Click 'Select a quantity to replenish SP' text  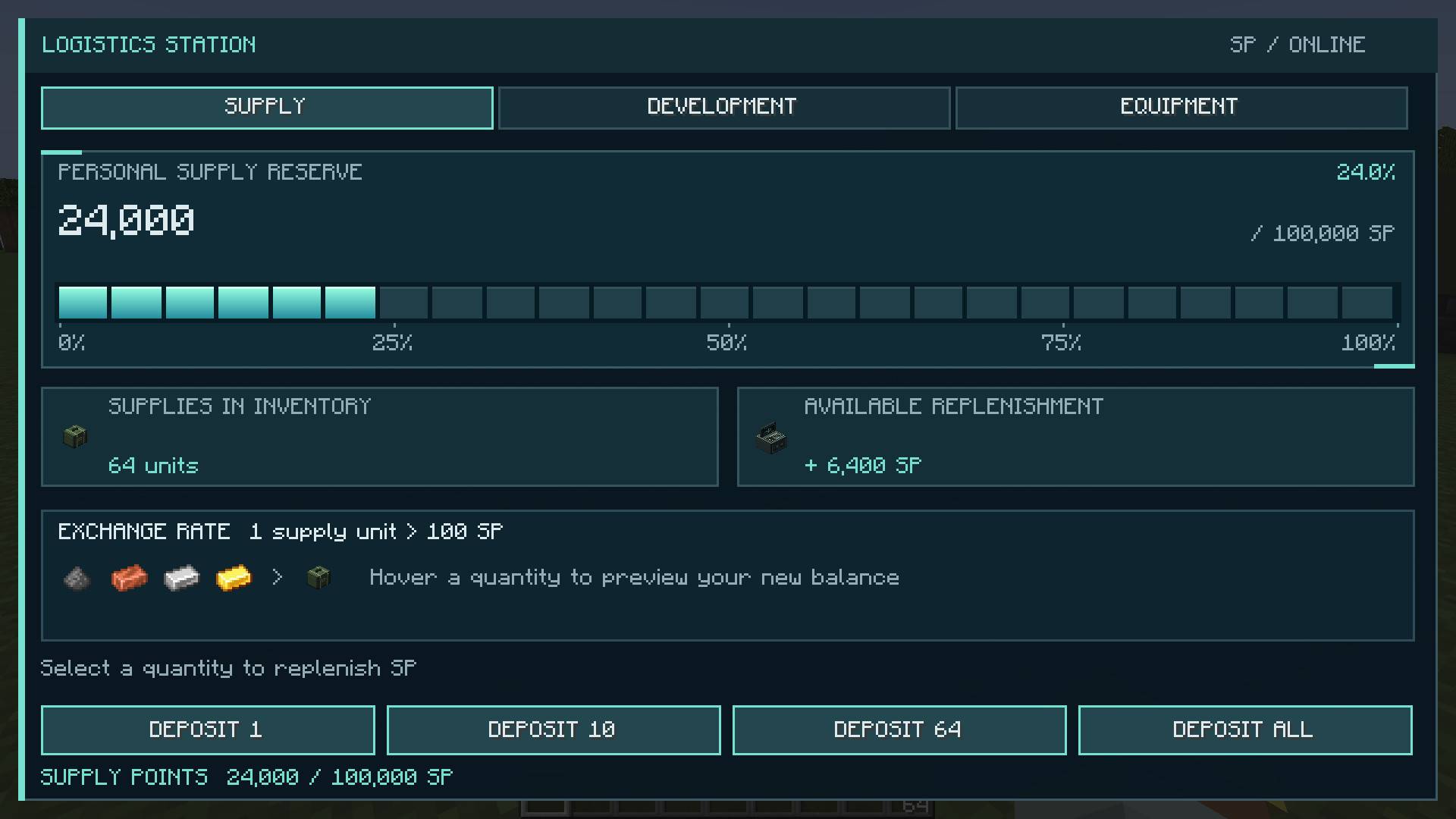click(228, 668)
